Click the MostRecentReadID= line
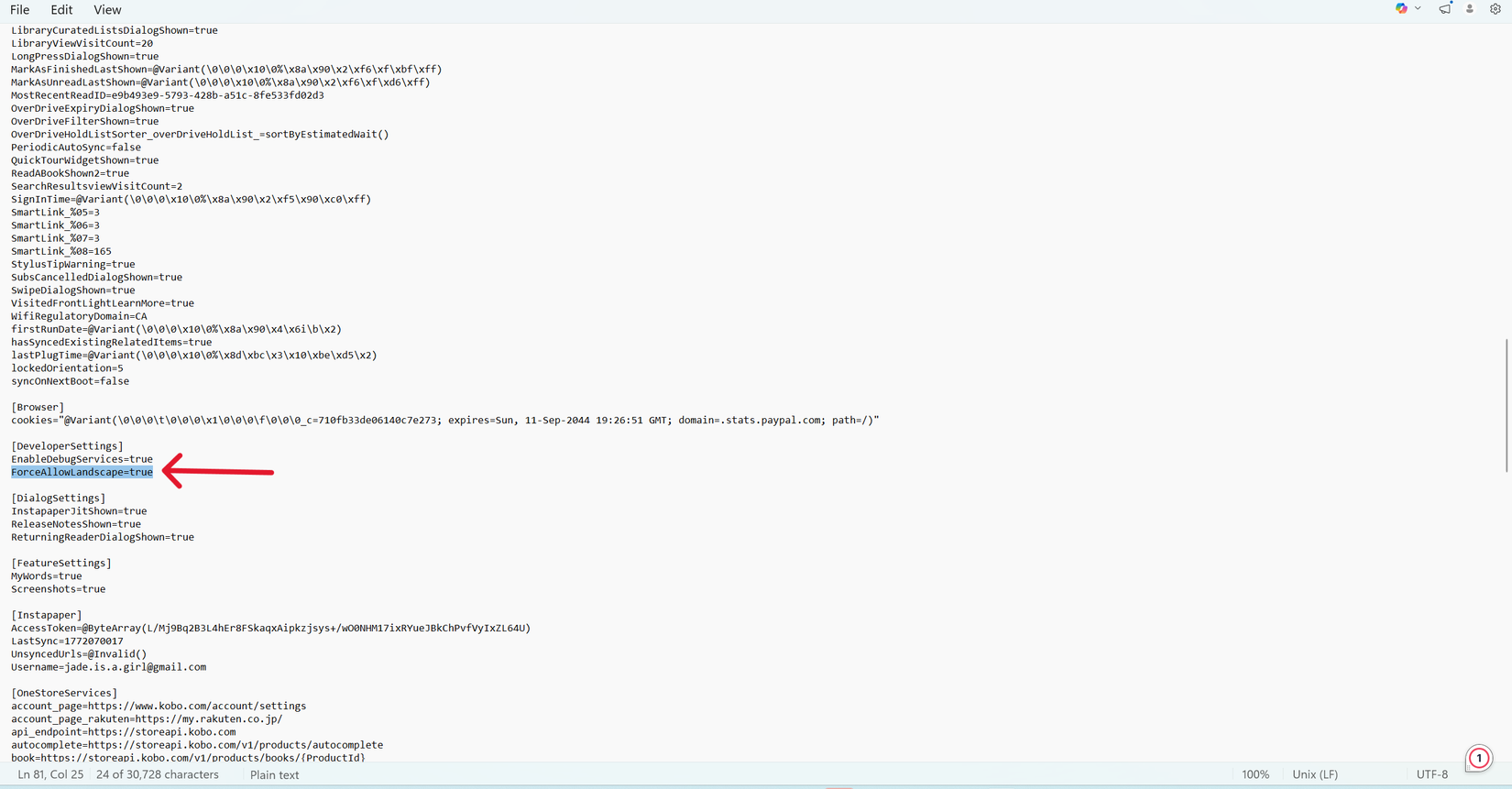Screen dimensions: 1512x789 click(x=167, y=95)
